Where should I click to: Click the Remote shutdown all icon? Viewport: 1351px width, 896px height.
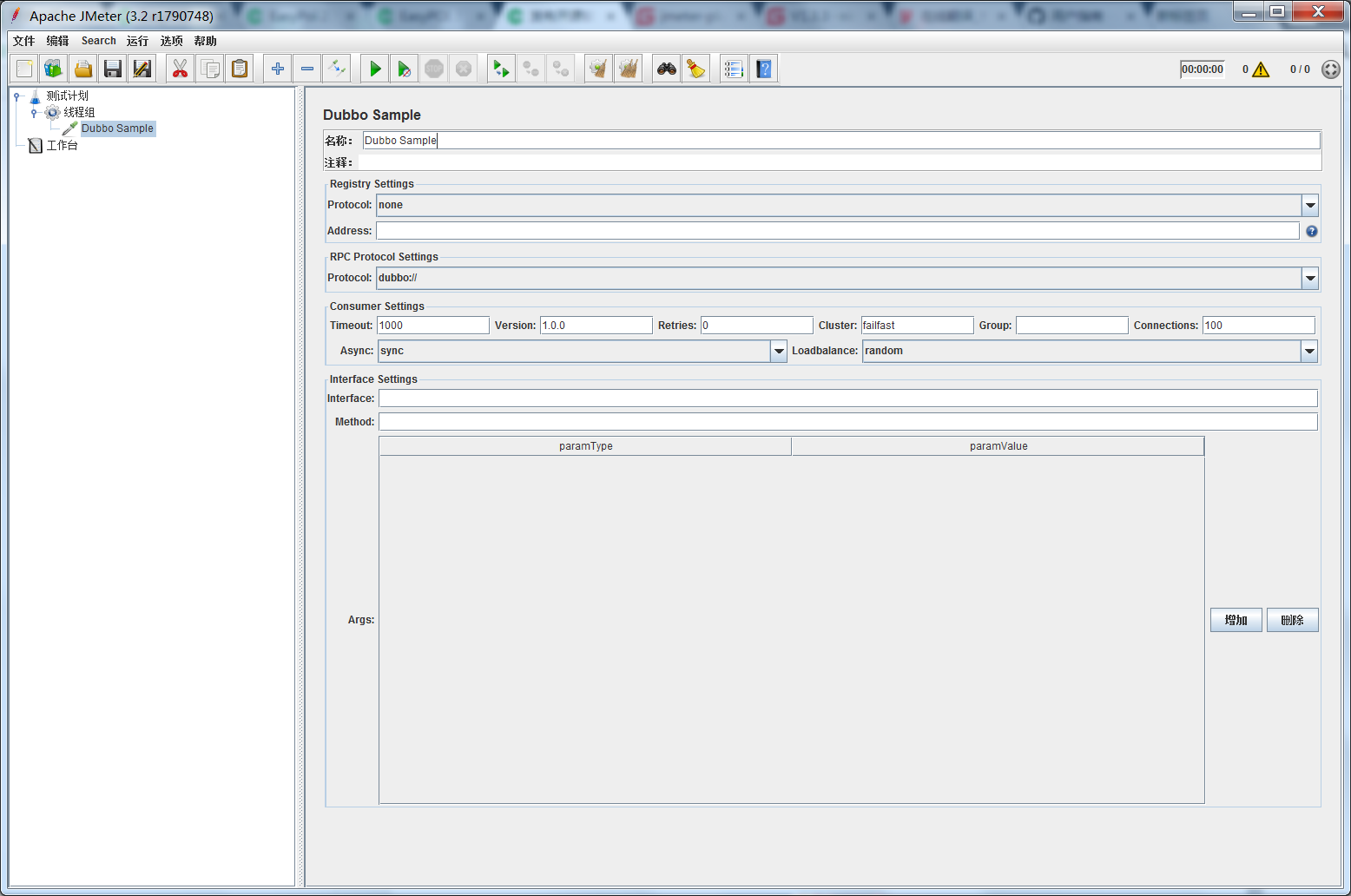pos(560,69)
